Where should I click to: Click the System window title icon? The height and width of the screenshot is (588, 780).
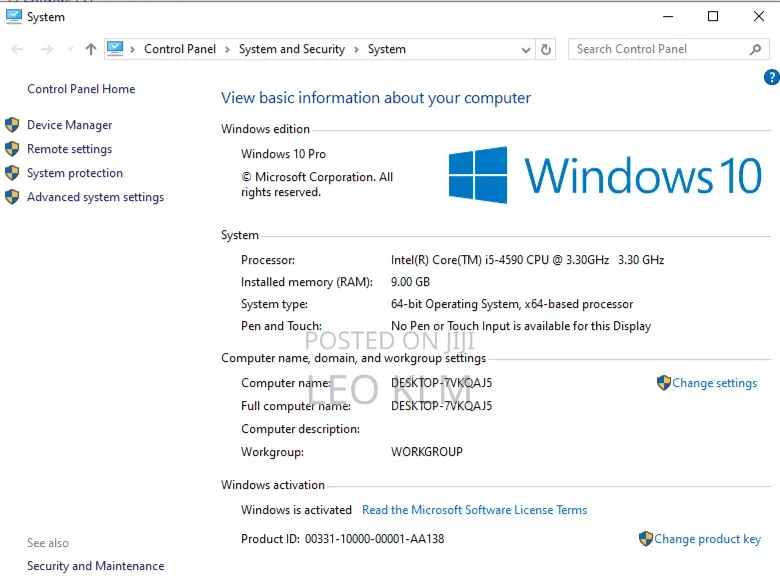(x=14, y=16)
